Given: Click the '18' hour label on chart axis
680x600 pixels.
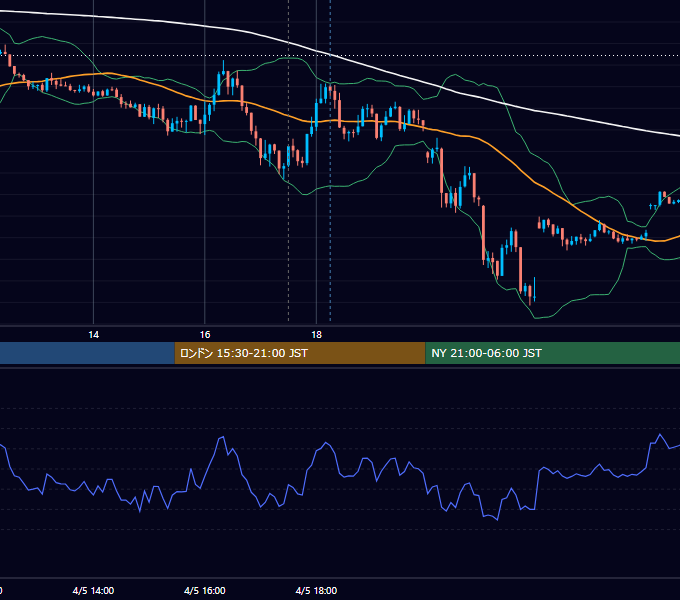Looking at the screenshot, I should tap(317, 335).
